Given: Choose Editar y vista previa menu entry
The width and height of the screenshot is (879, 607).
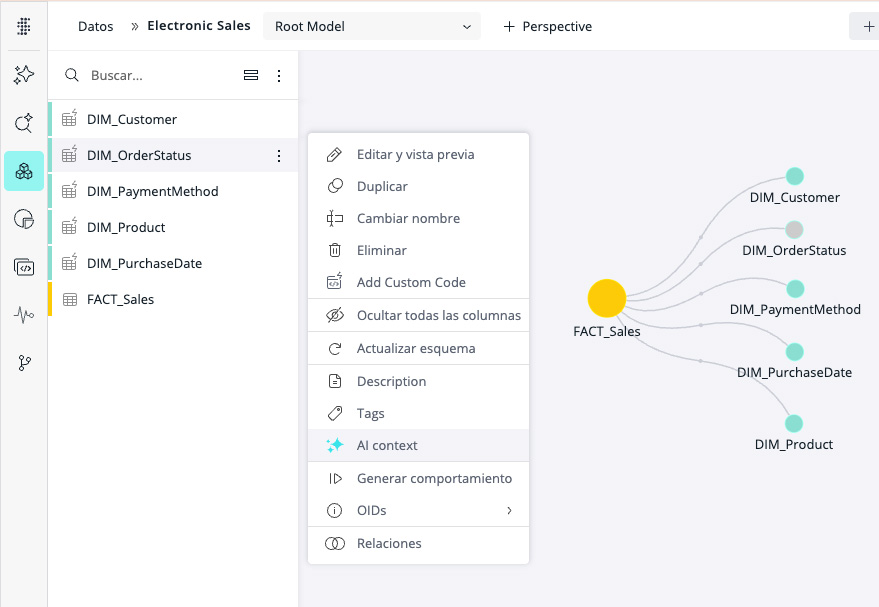Looking at the screenshot, I should click(418, 155).
